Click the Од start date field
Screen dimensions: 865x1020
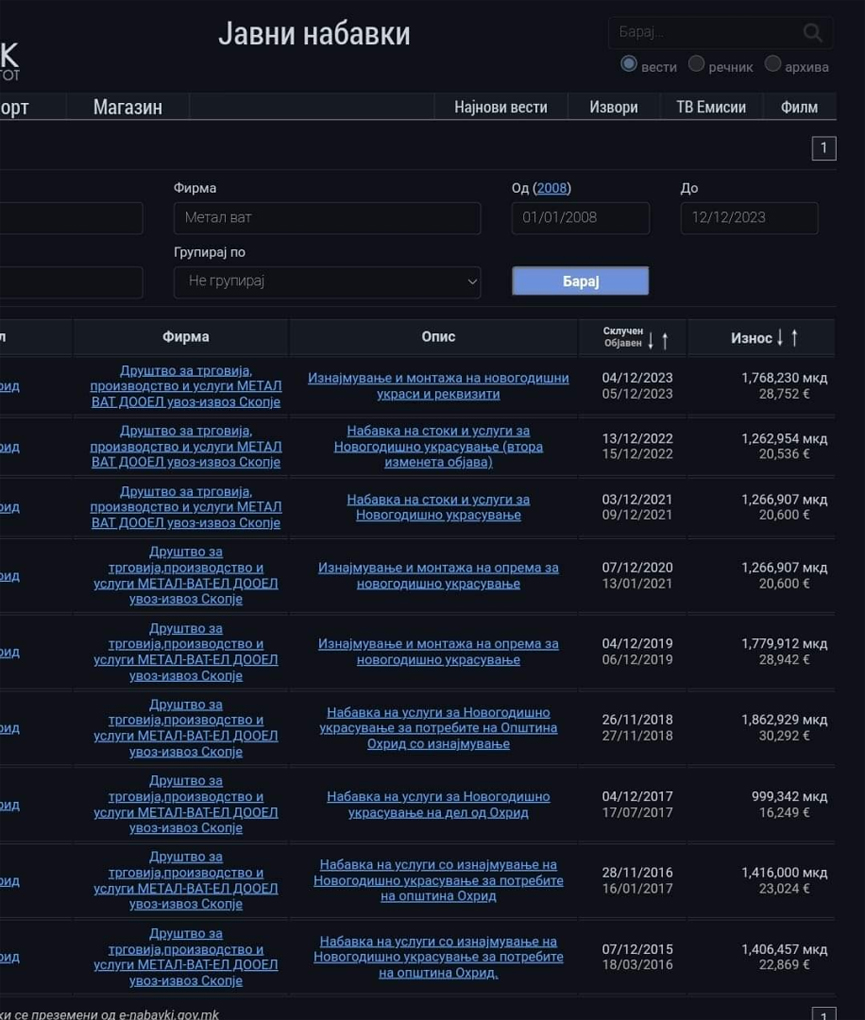[x=580, y=218]
